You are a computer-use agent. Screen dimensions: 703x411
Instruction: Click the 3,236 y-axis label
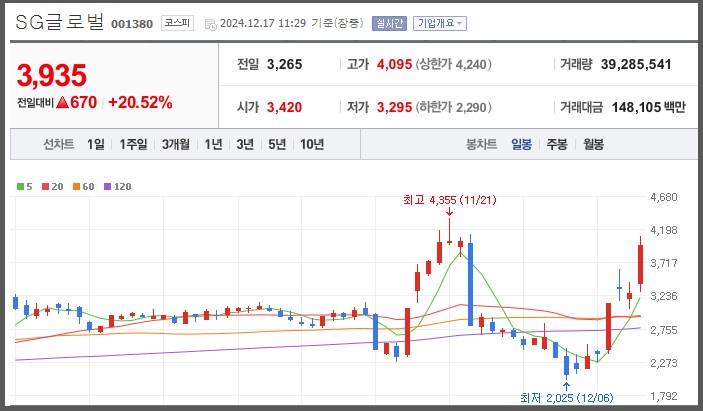(664, 296)
